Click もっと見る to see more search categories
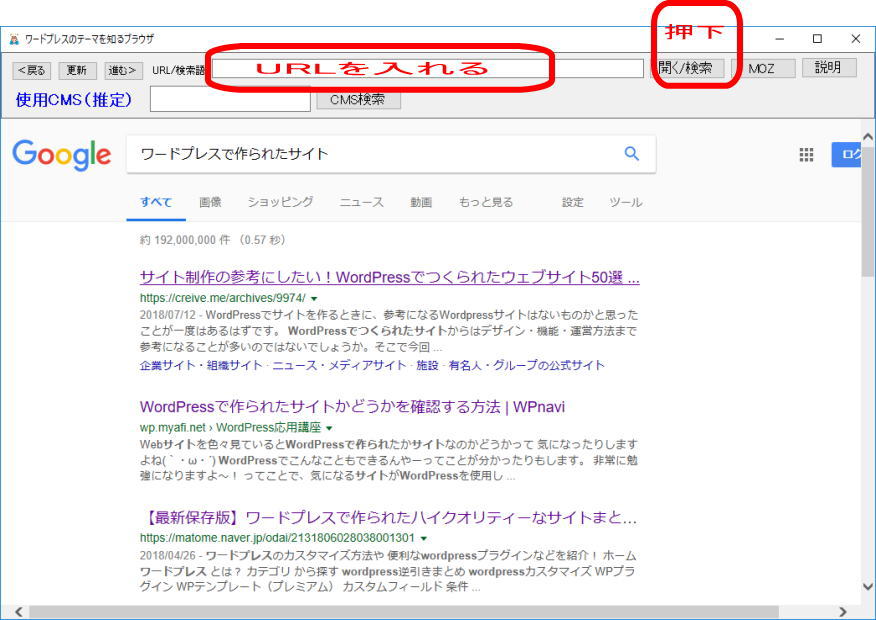This screenshot has width=876, height=620. tap(487, 200)
